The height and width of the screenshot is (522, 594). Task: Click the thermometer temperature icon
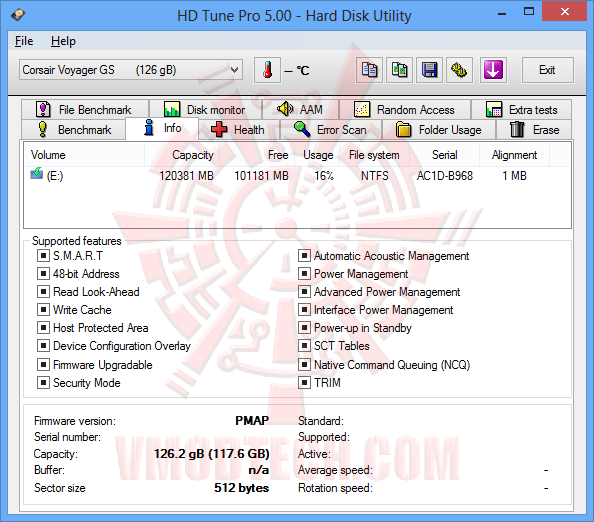(267, 70)
